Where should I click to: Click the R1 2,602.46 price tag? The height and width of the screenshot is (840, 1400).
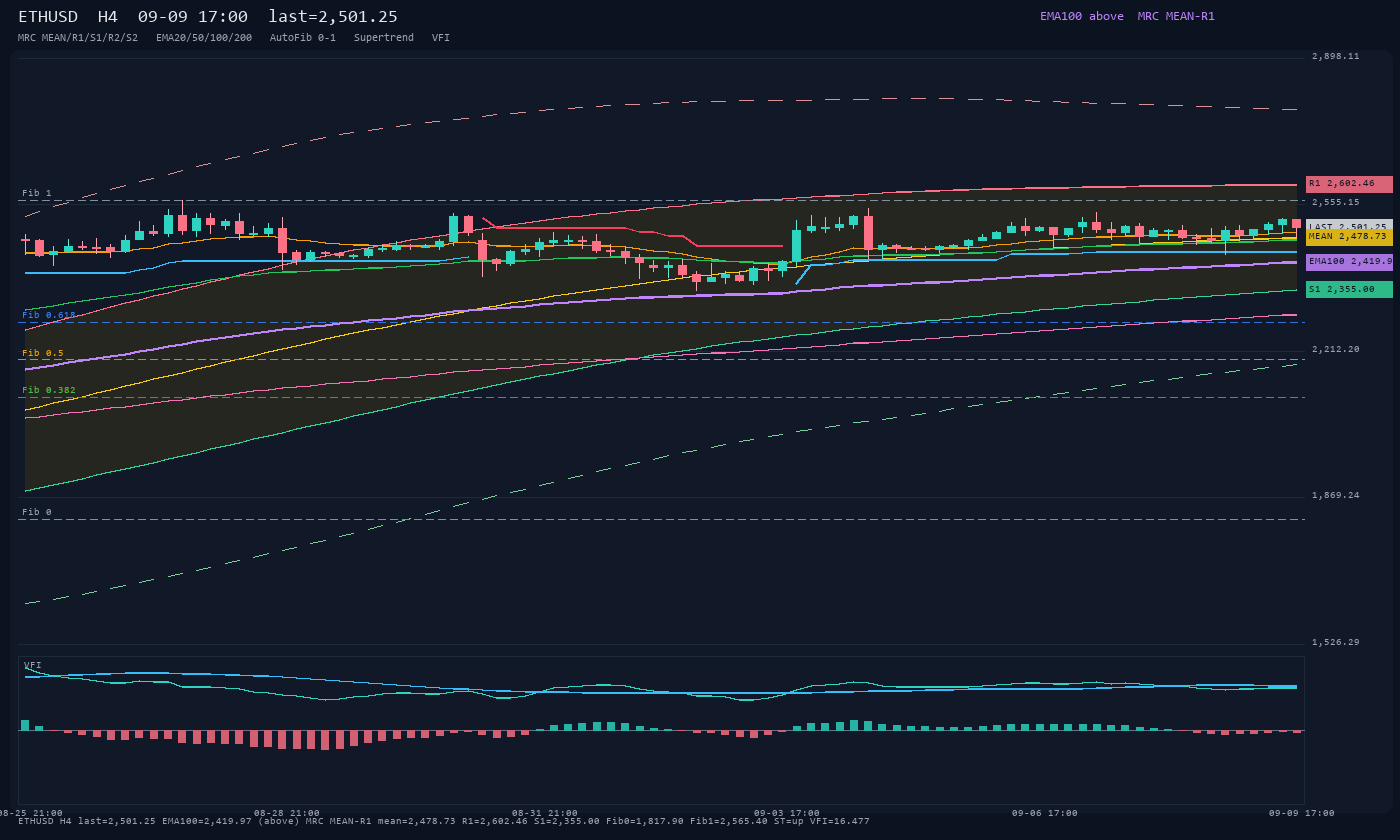pos(1349,184)
